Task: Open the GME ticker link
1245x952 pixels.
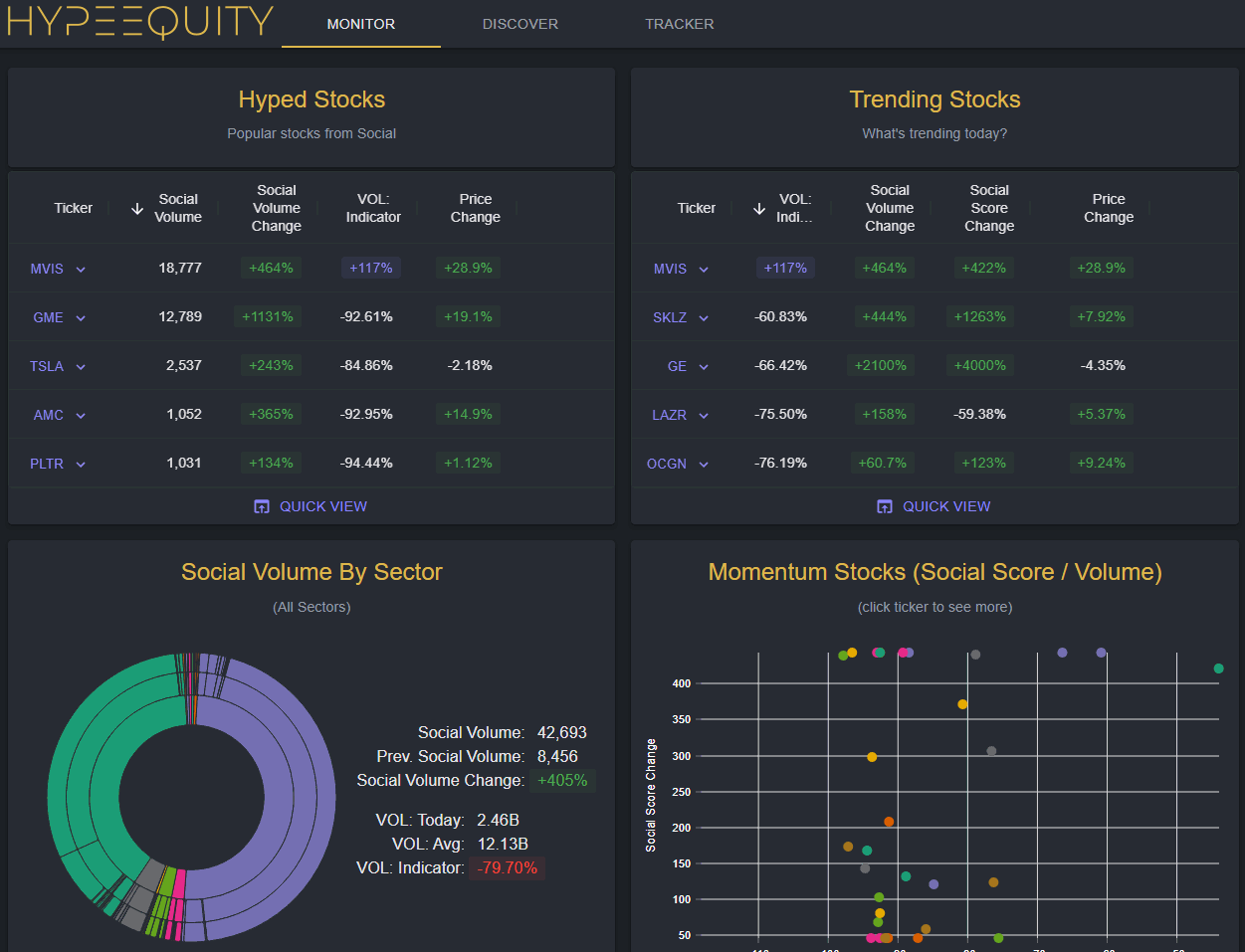Action: coord(48,317)
